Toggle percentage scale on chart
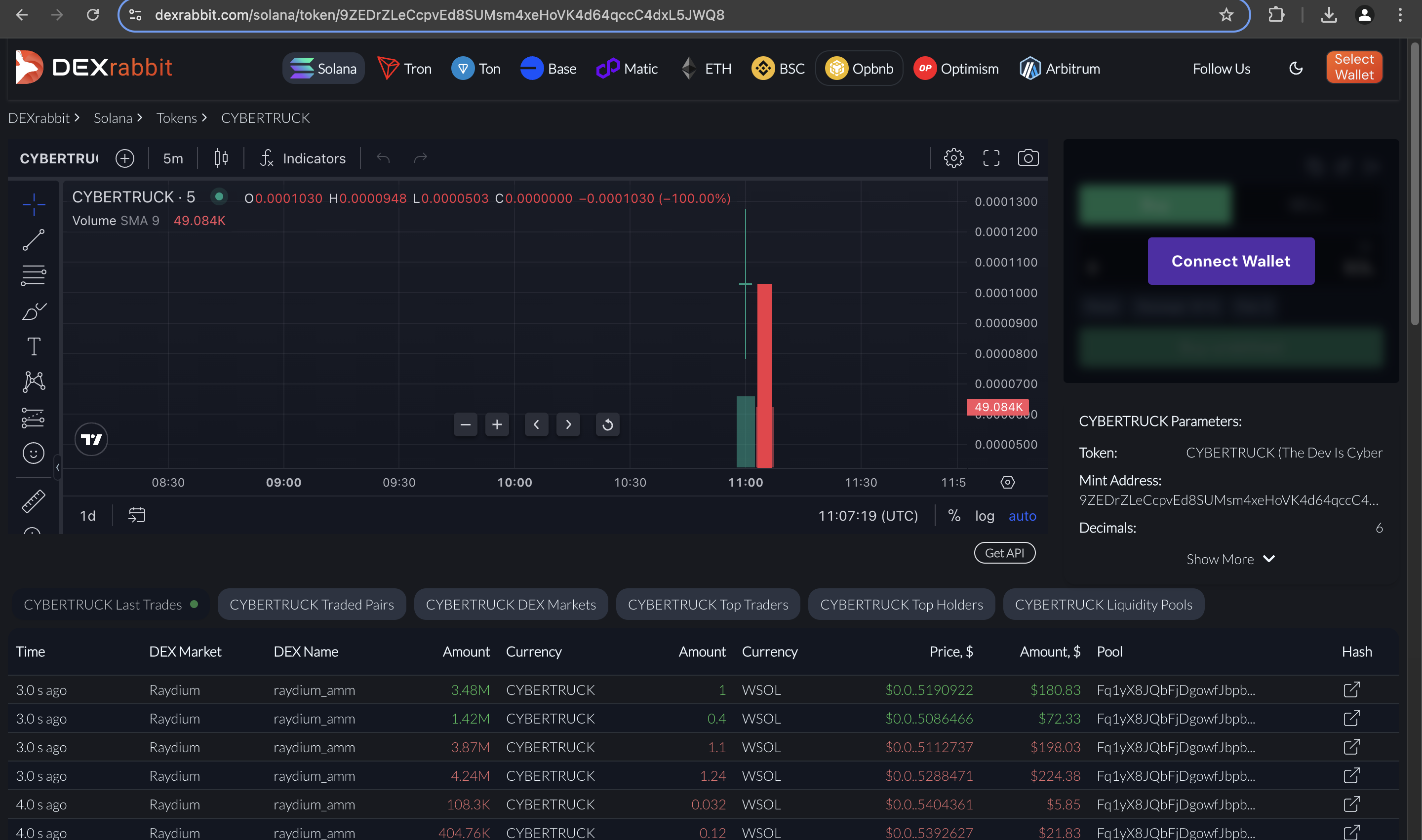The image size is (1422, 840). point(954,516)
